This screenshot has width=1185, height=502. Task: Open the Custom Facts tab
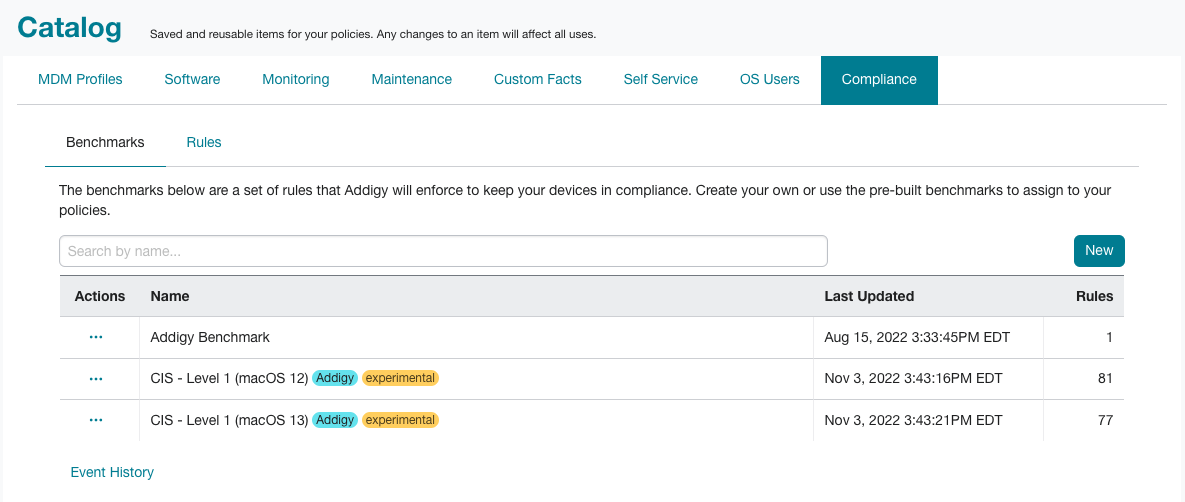(538, 79)
